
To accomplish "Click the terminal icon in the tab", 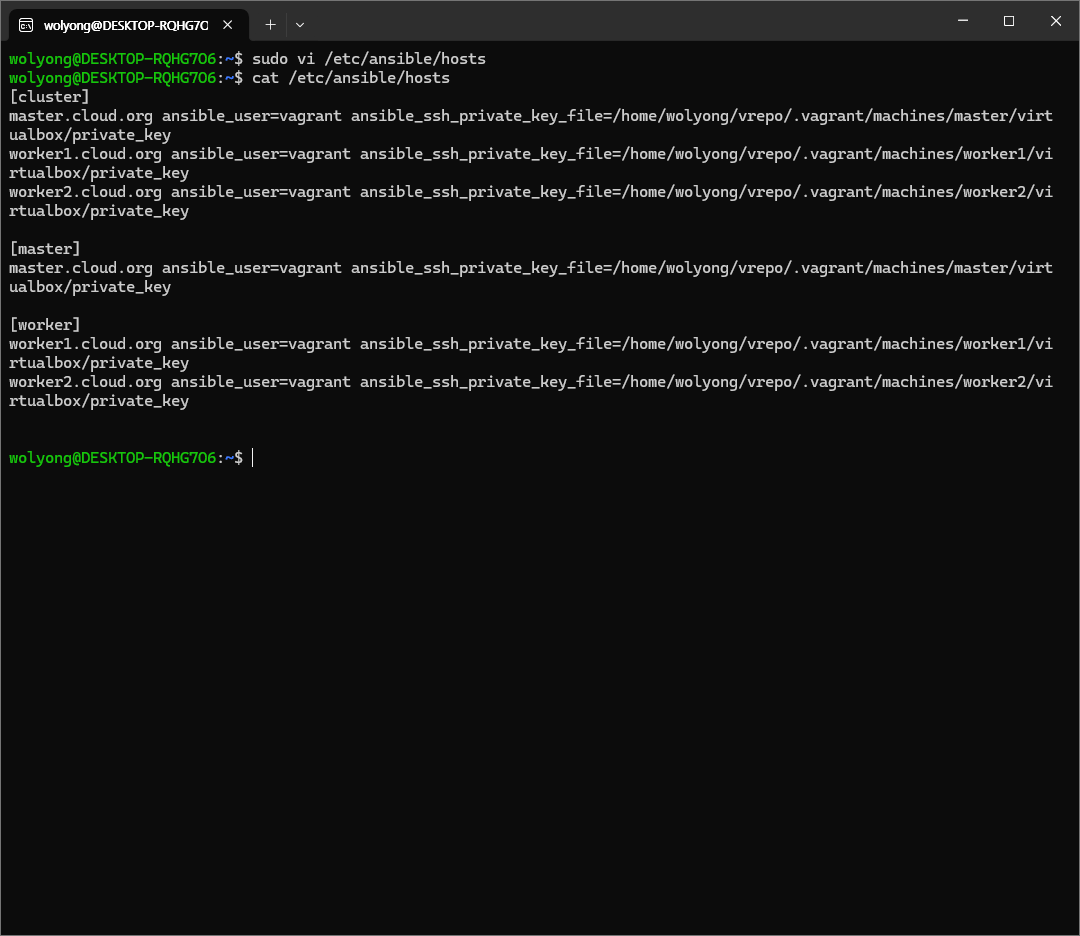I will click(x=26, y=24).
